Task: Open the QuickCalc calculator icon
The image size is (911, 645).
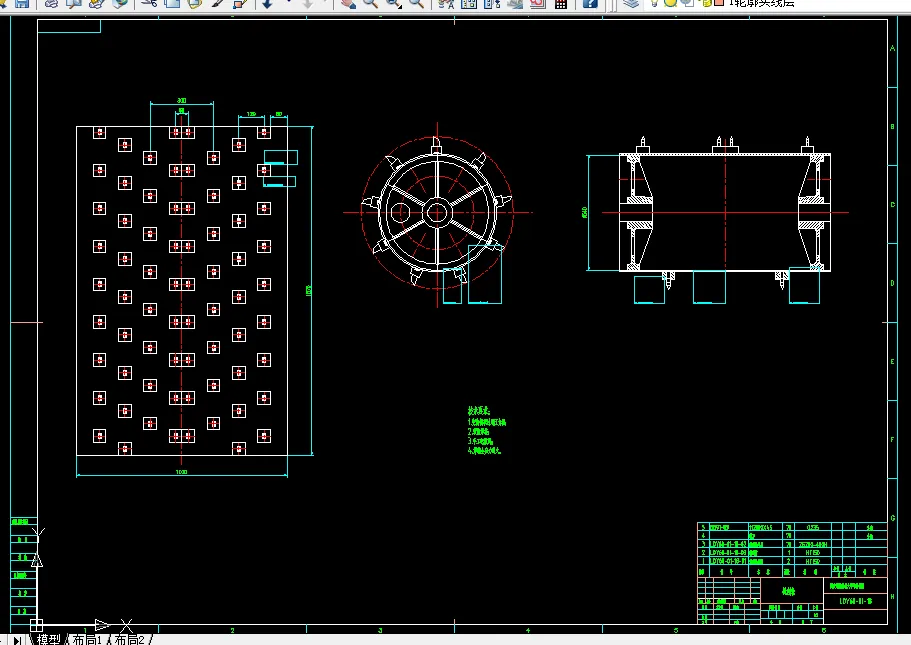Action: click(561, 3)
